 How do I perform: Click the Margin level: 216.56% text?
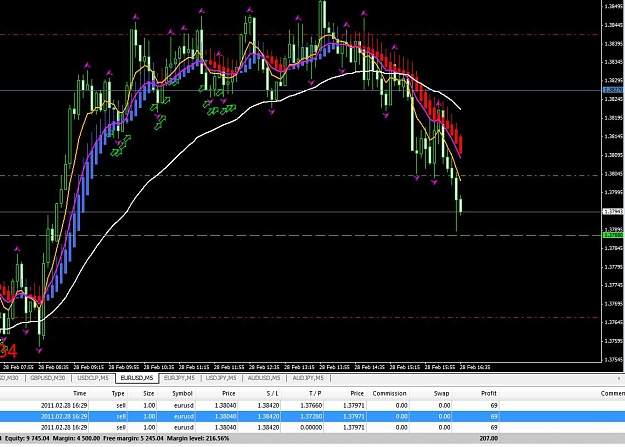(198, 438)
